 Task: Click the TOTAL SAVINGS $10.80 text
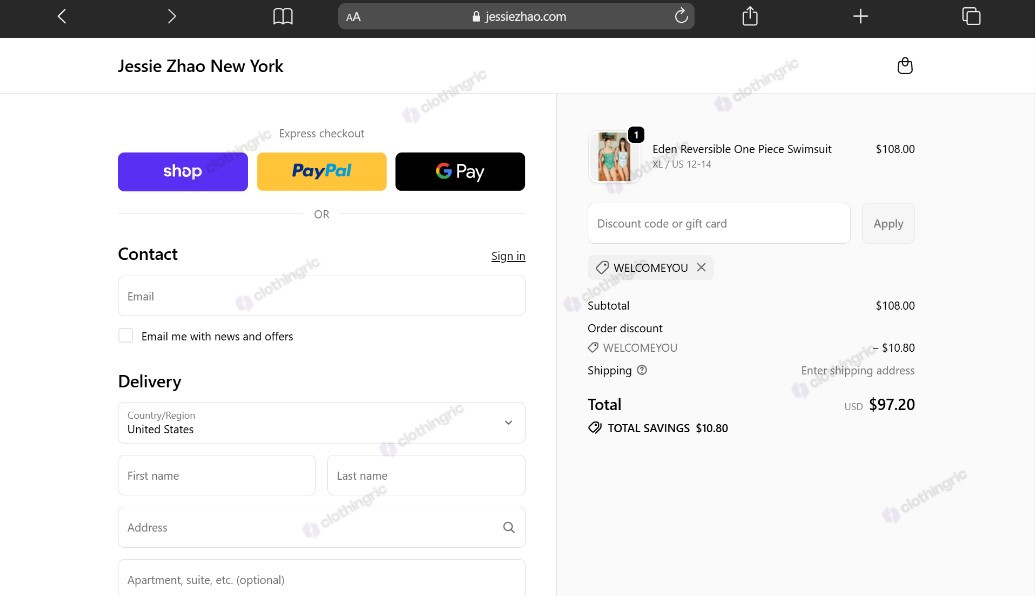click(667, 428)
